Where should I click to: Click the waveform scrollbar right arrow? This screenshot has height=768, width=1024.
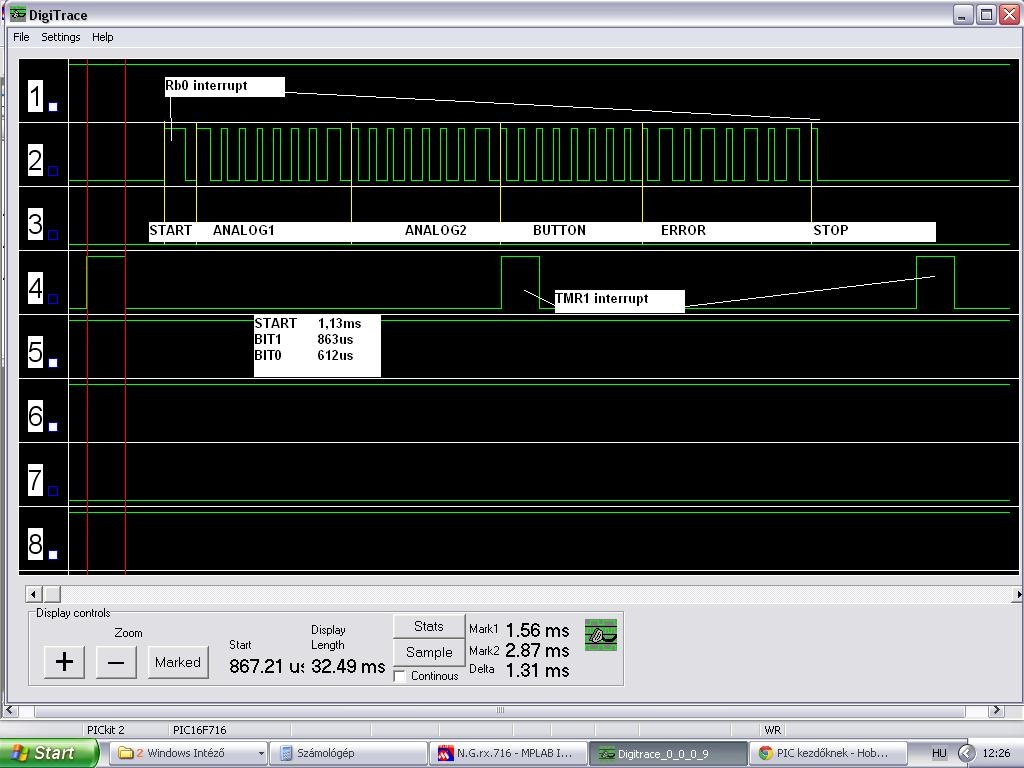[x=1017, y=594]
